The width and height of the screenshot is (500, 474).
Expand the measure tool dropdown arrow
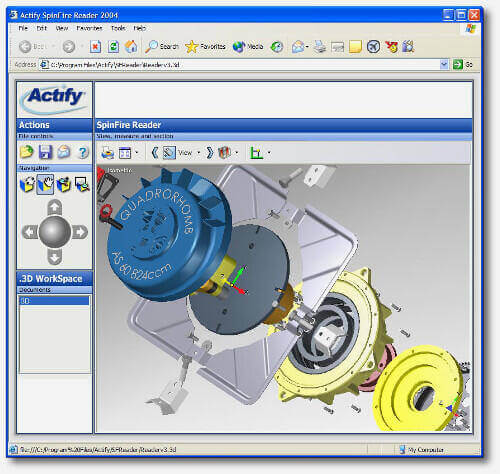pos(269,153)
